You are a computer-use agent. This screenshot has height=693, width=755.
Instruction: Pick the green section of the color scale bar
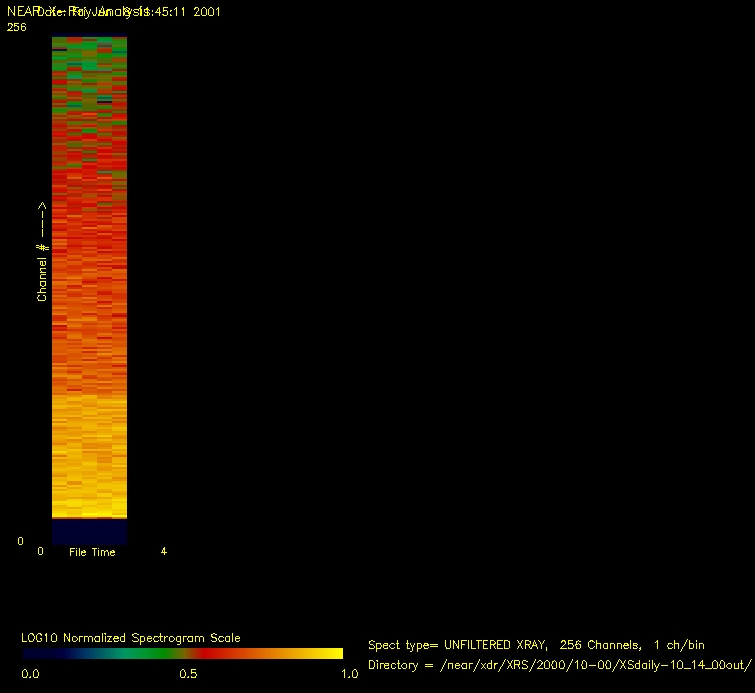(135, 654)
